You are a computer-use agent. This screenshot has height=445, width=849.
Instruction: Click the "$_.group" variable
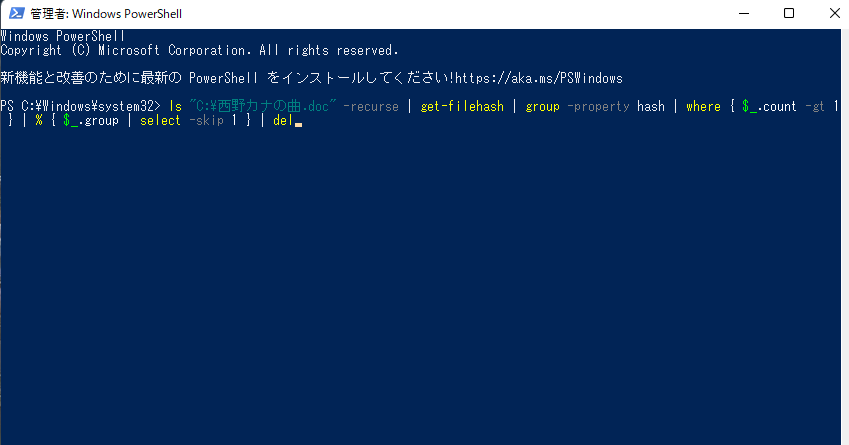coord(86,120)
